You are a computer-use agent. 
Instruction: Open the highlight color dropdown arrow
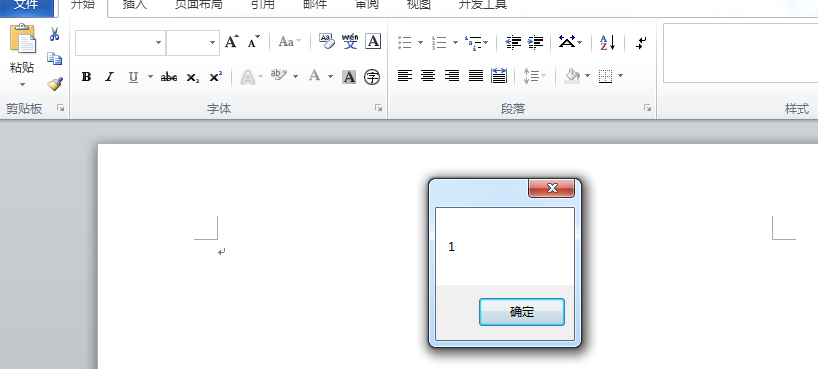pyautogui.click(x=295, y=77)
